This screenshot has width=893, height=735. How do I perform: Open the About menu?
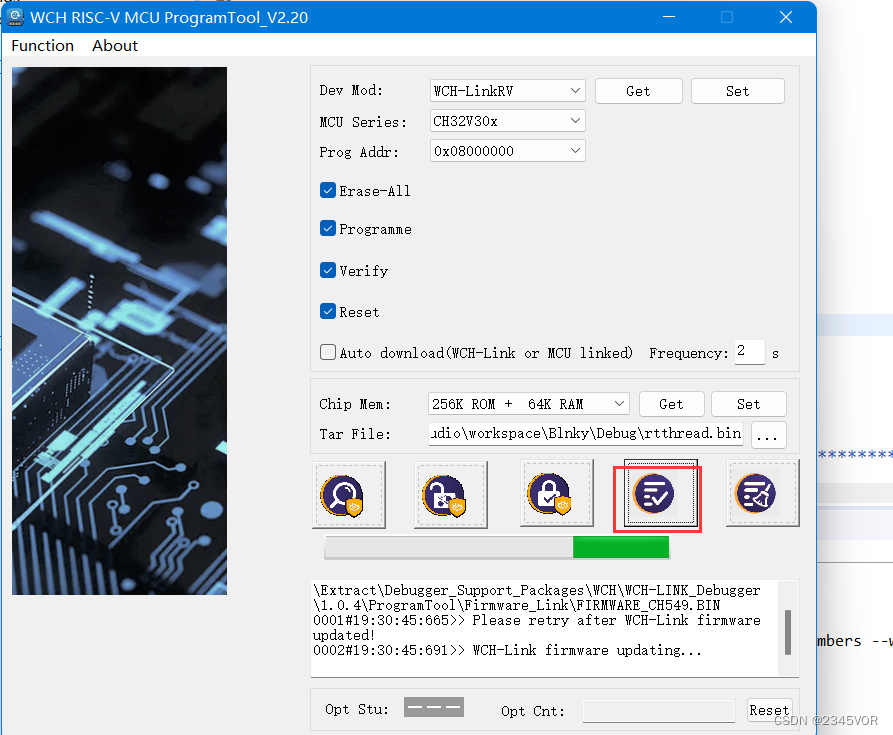[114, 45]
